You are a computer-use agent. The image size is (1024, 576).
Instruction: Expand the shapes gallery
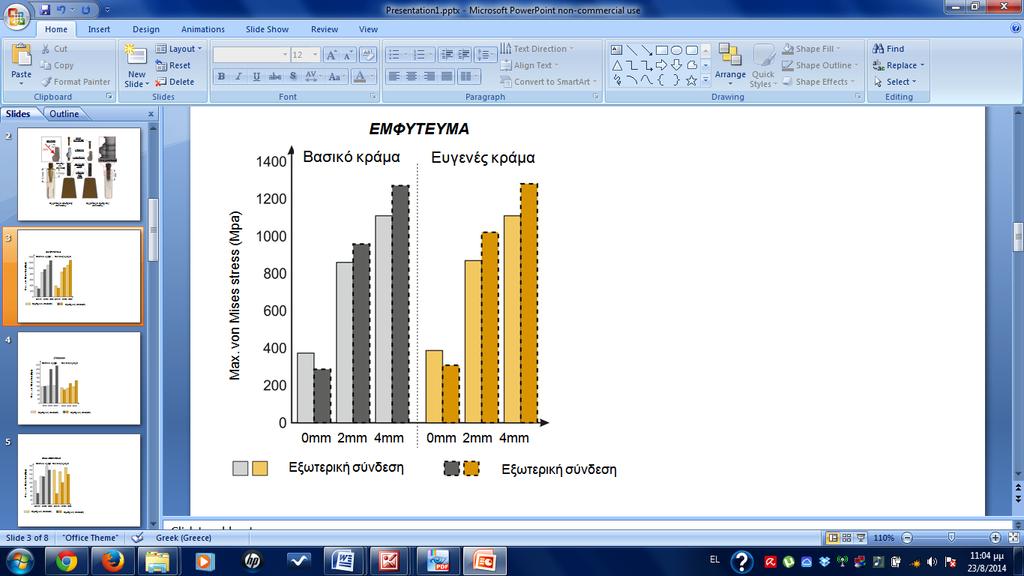tap(706, 80)
